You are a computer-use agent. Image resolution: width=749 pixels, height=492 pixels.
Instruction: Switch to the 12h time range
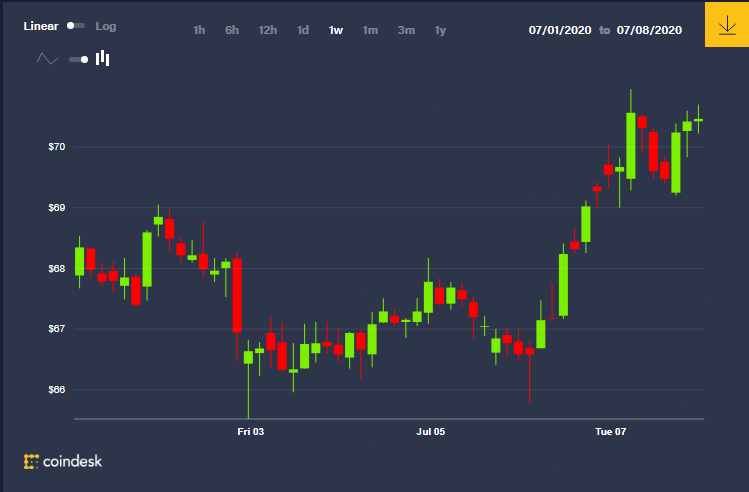(x=268, y=30)
